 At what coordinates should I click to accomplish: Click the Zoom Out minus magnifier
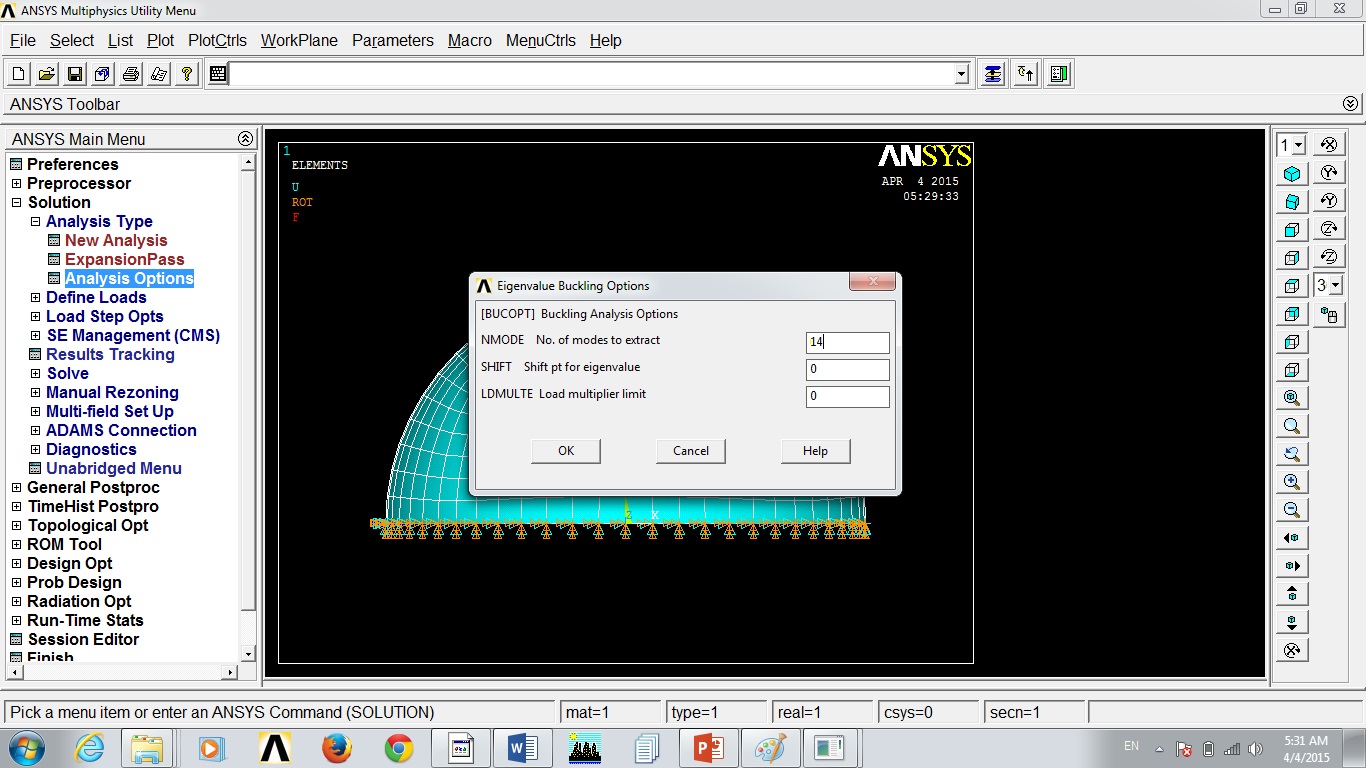1292,510
